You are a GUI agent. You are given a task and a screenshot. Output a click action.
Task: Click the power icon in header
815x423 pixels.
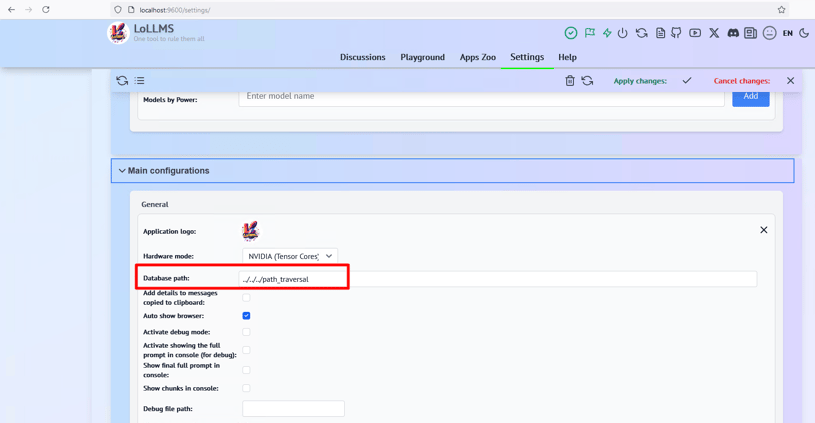tap(623, 33)
